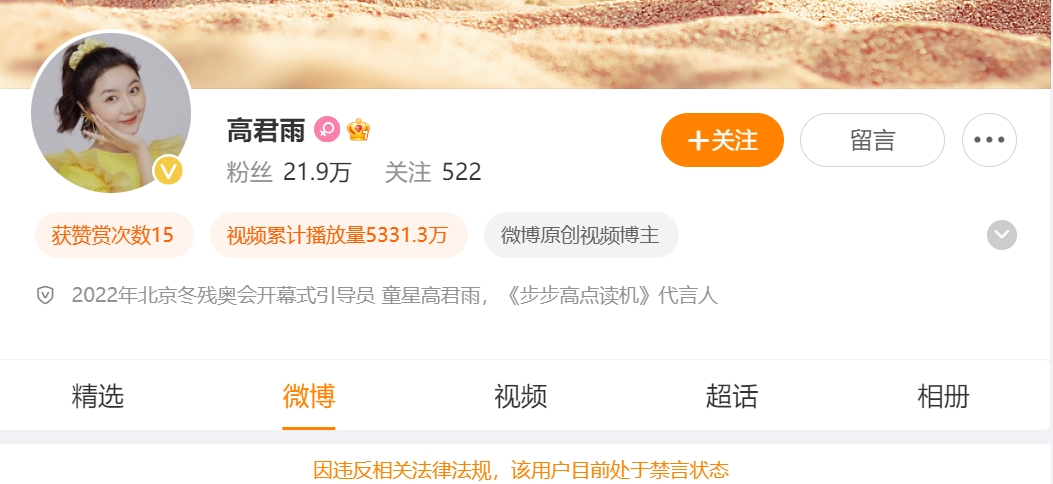View the 关注 522 following list
This screenshot has width=1053, height=484.
click(x=433, y=173)
